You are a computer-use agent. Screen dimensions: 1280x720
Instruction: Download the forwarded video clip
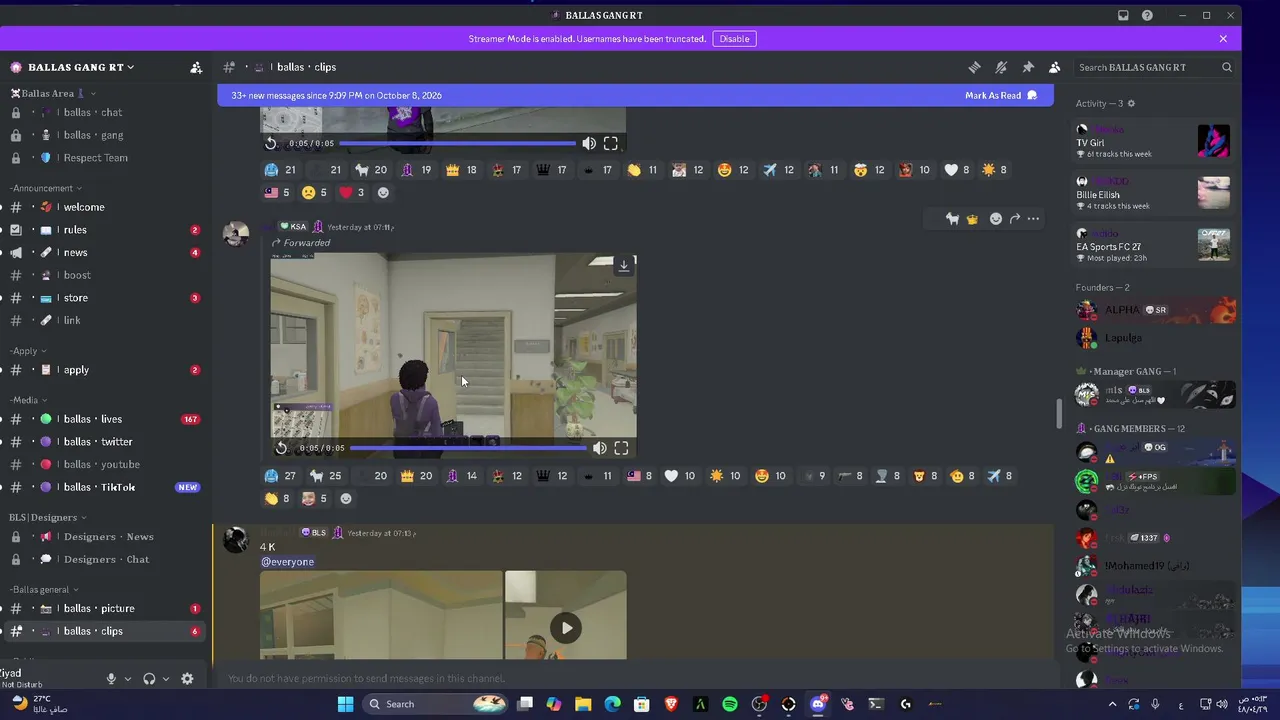point(624,265)
